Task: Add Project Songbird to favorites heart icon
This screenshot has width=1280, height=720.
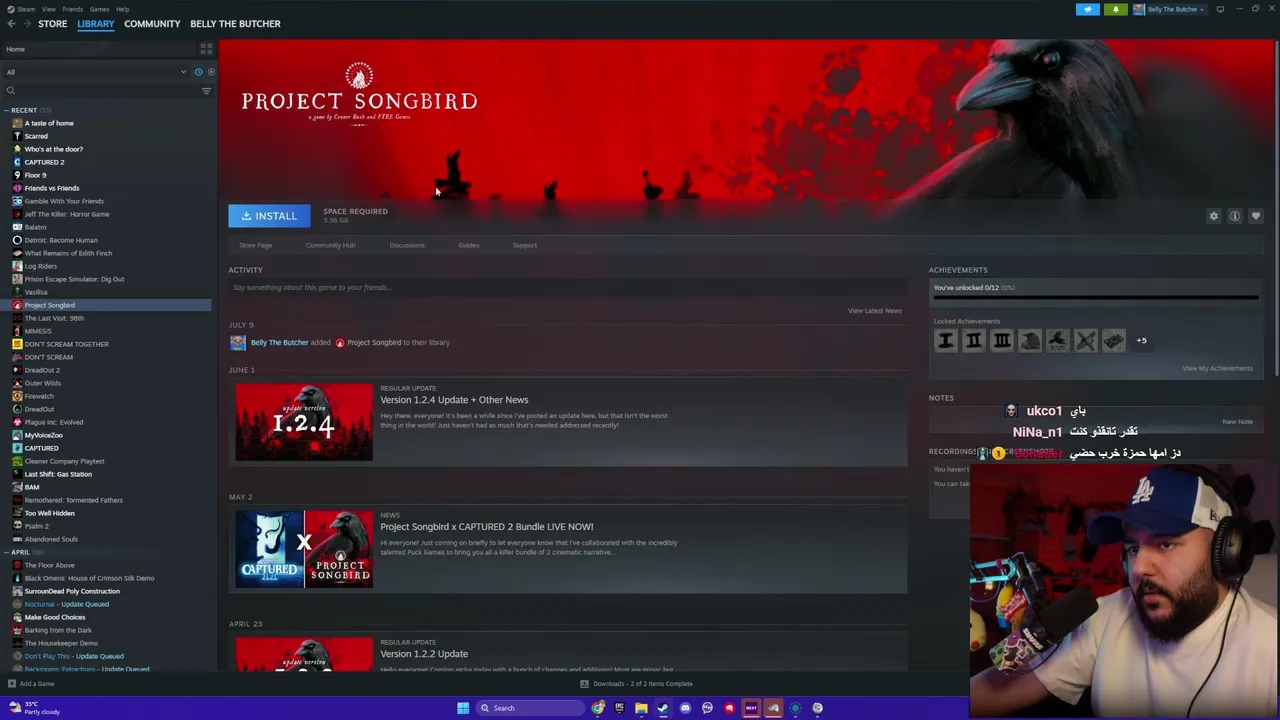Action: click(1256, 216)
